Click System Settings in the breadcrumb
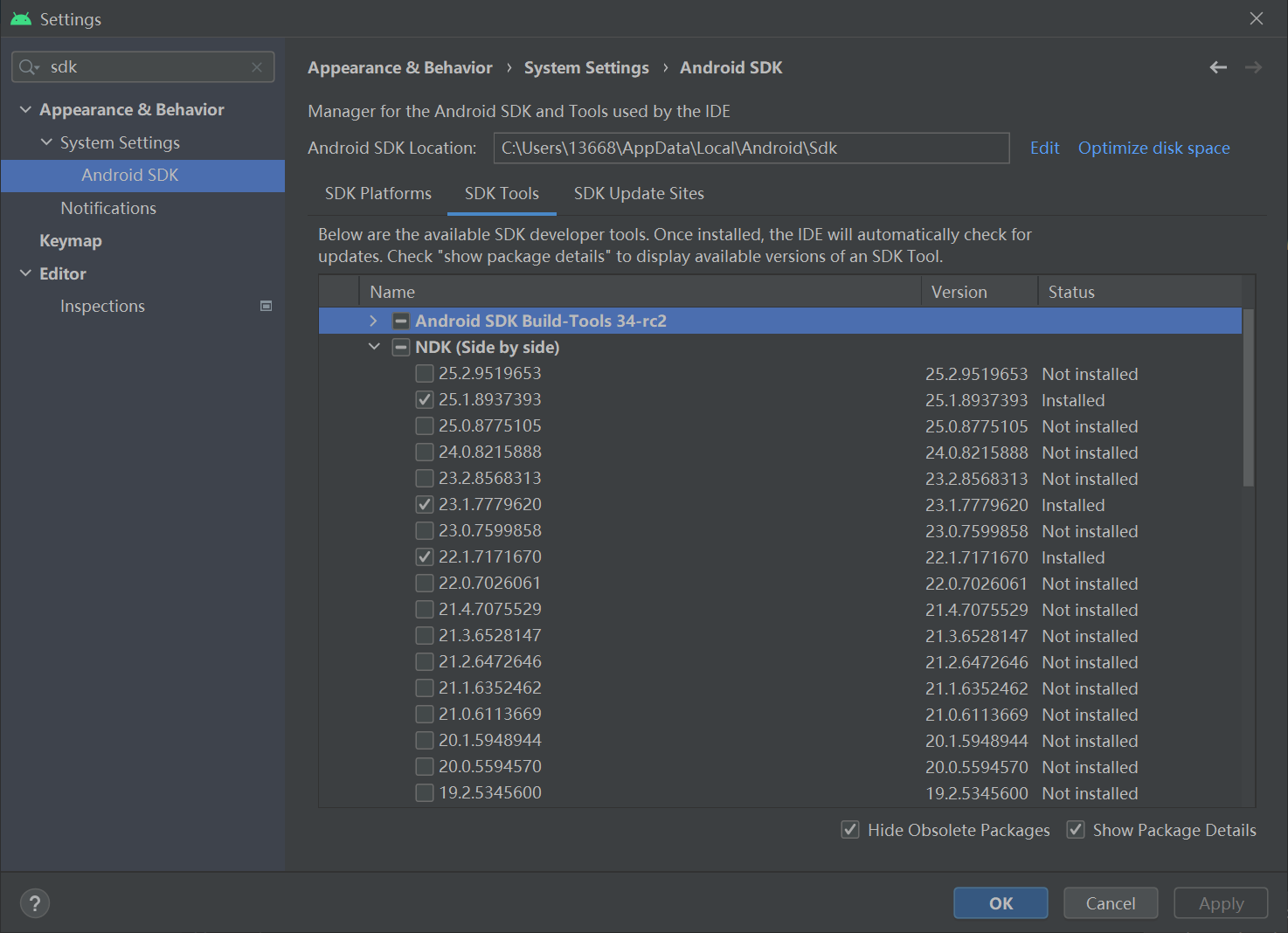The width and height of the screenshot is (1288, 933). 586,67
